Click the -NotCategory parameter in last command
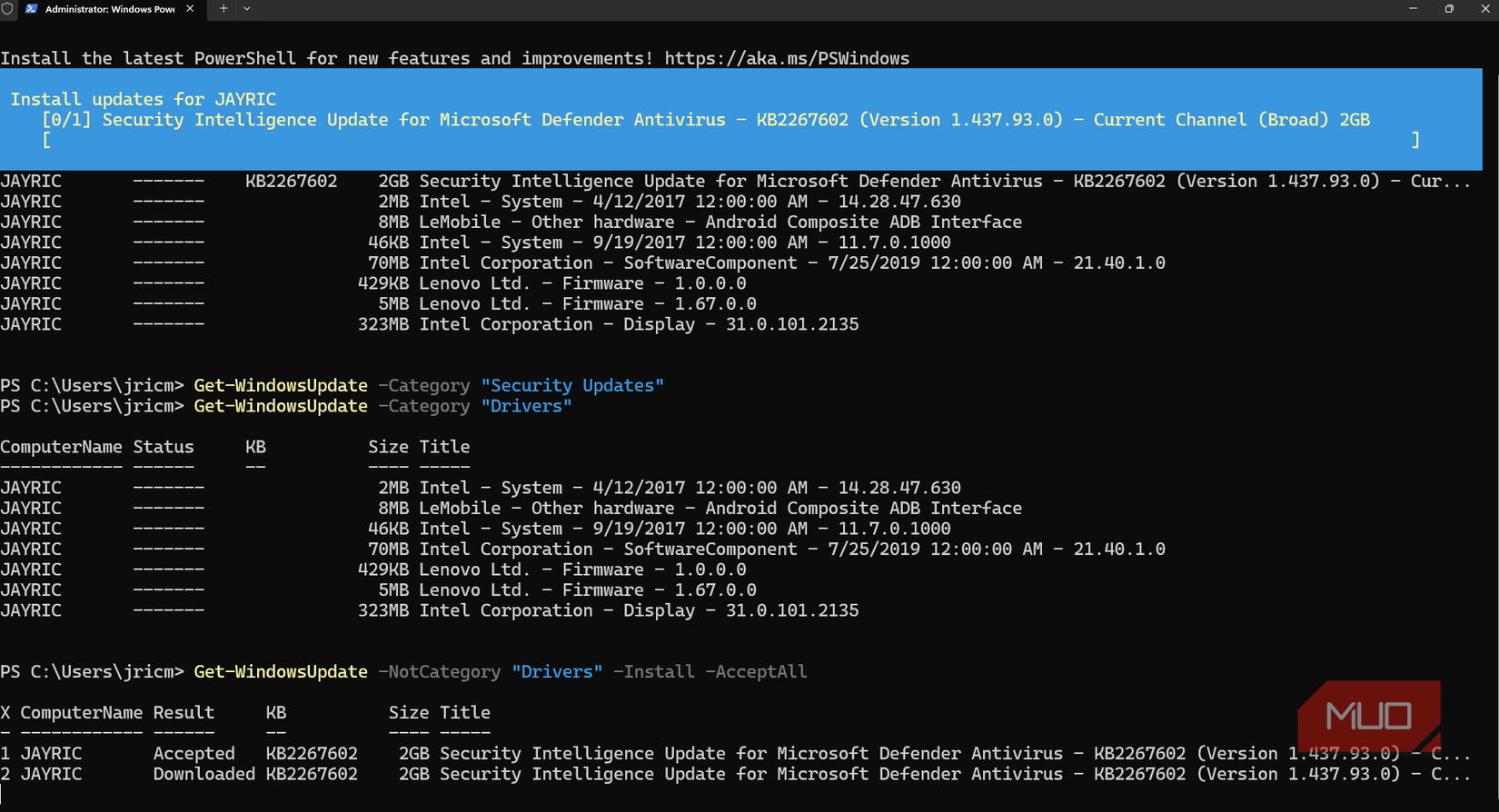The height and width of the screenshot is (812, 1499). click(439, 672)
